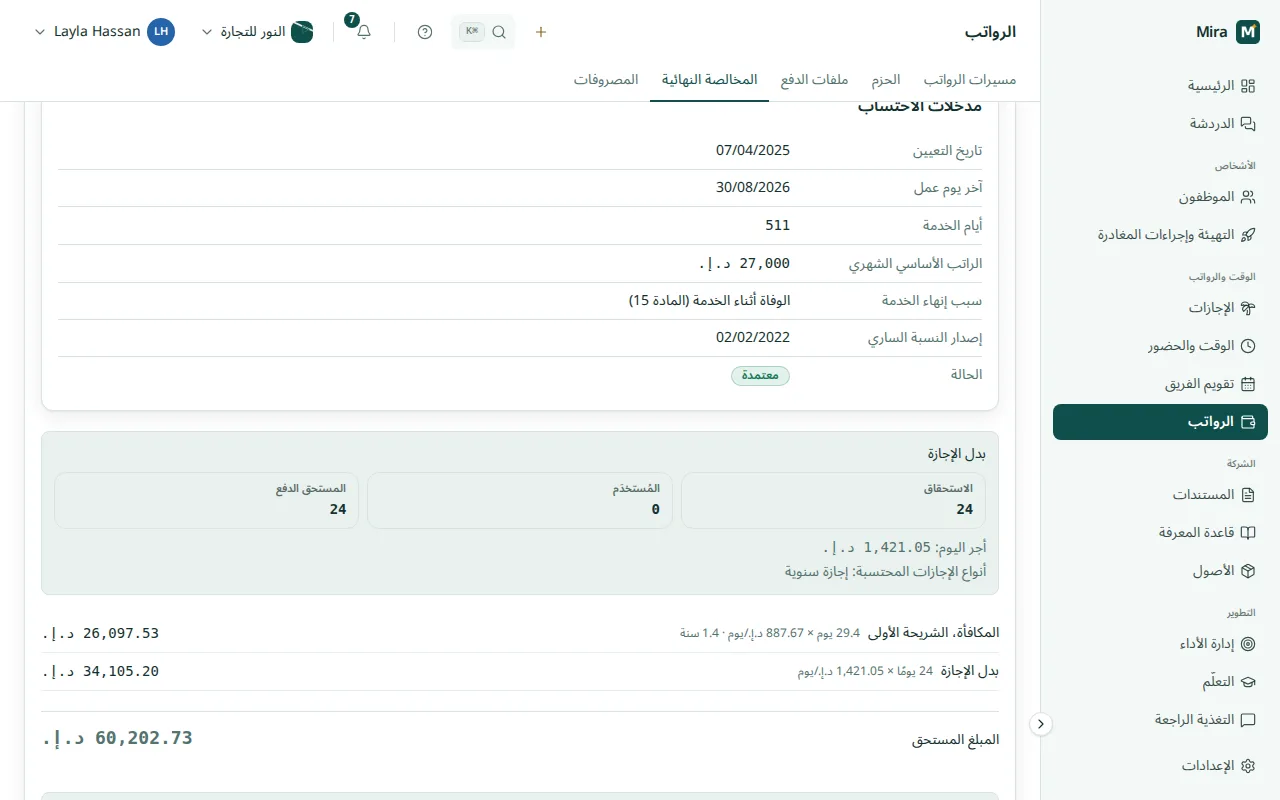Open الدردشة chat icon in sidebar

1248,124
